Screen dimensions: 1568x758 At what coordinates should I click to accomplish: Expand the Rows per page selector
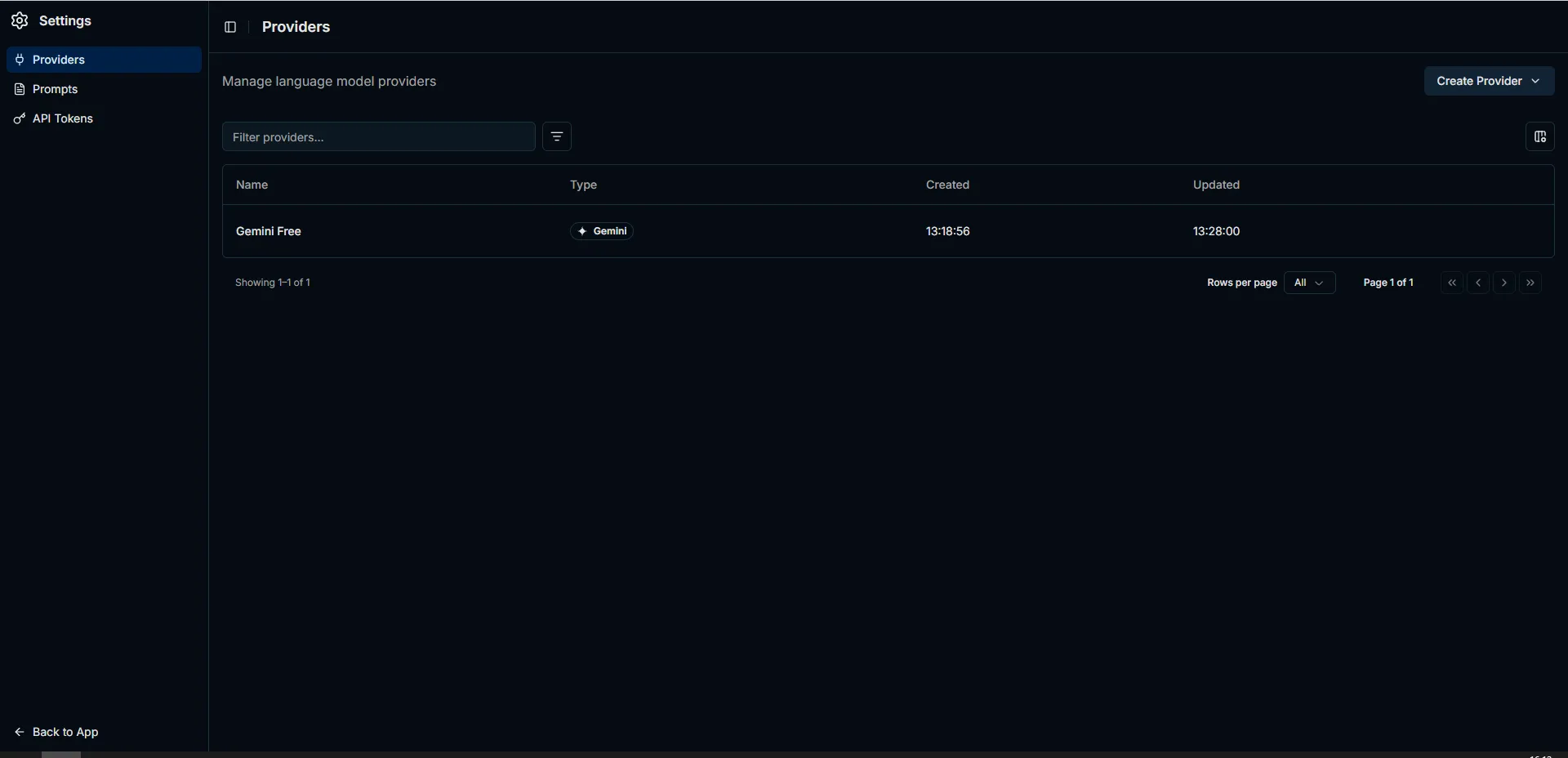(1310, 283)
